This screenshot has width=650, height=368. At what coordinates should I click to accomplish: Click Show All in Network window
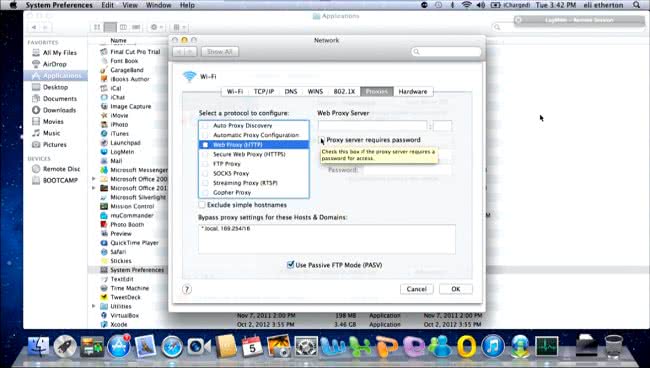pyautogui.click(x=220, y=52)
